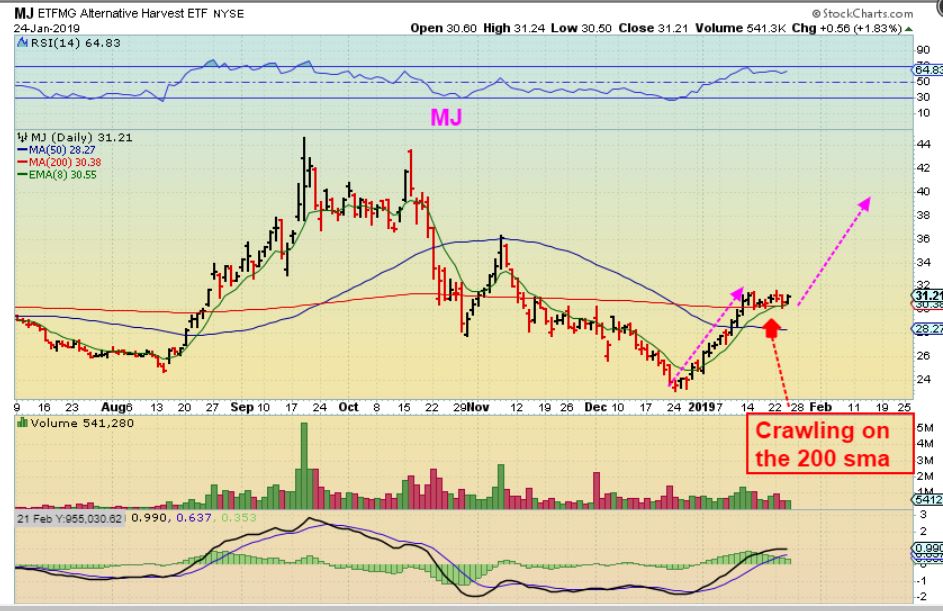Image resolution: width=943 pixels, height=611 pixels.
Task: Click the Close 31.21 value in header
Action: pos(653,28)
